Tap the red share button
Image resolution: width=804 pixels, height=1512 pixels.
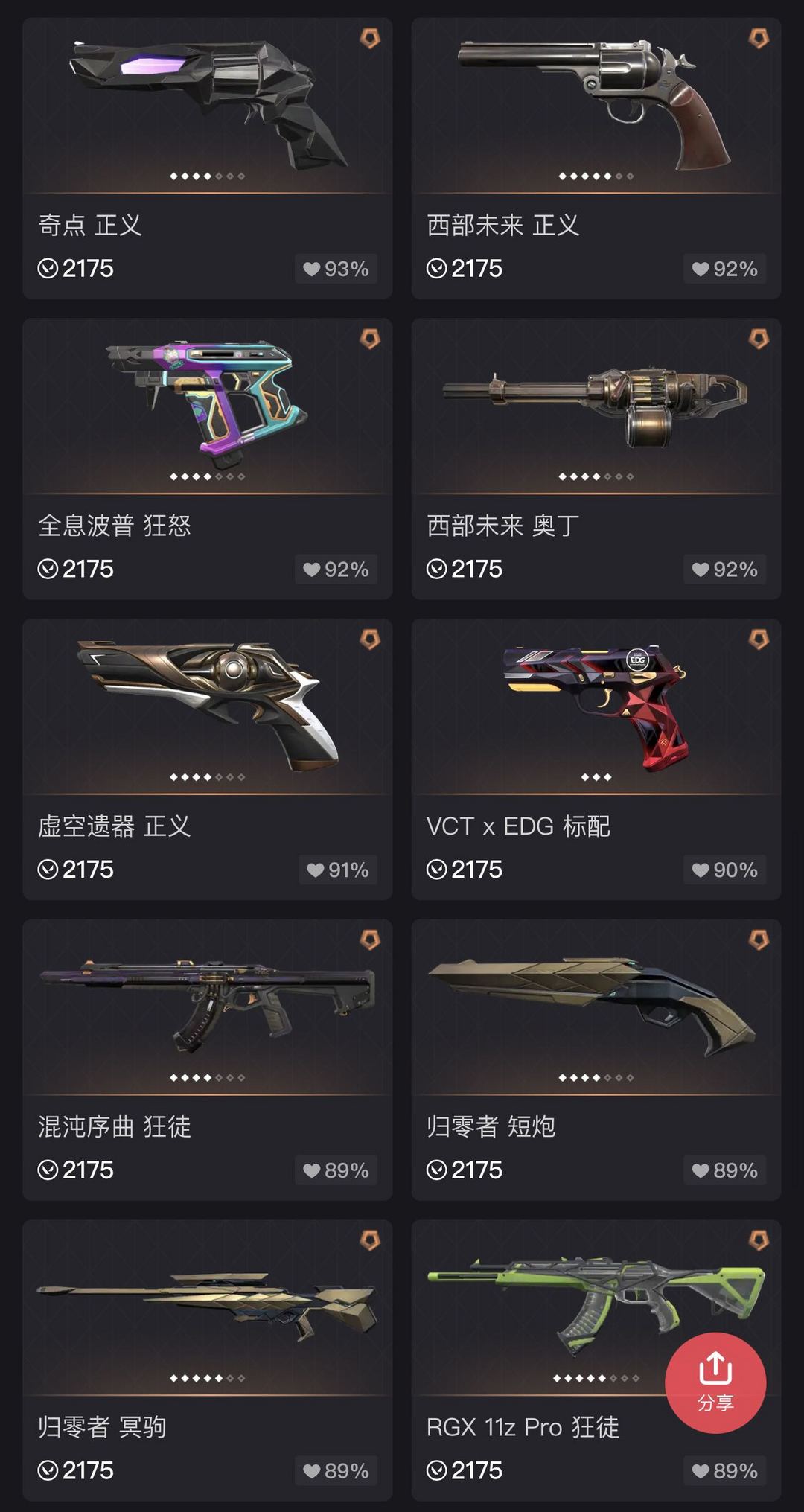click(715, 1382)
